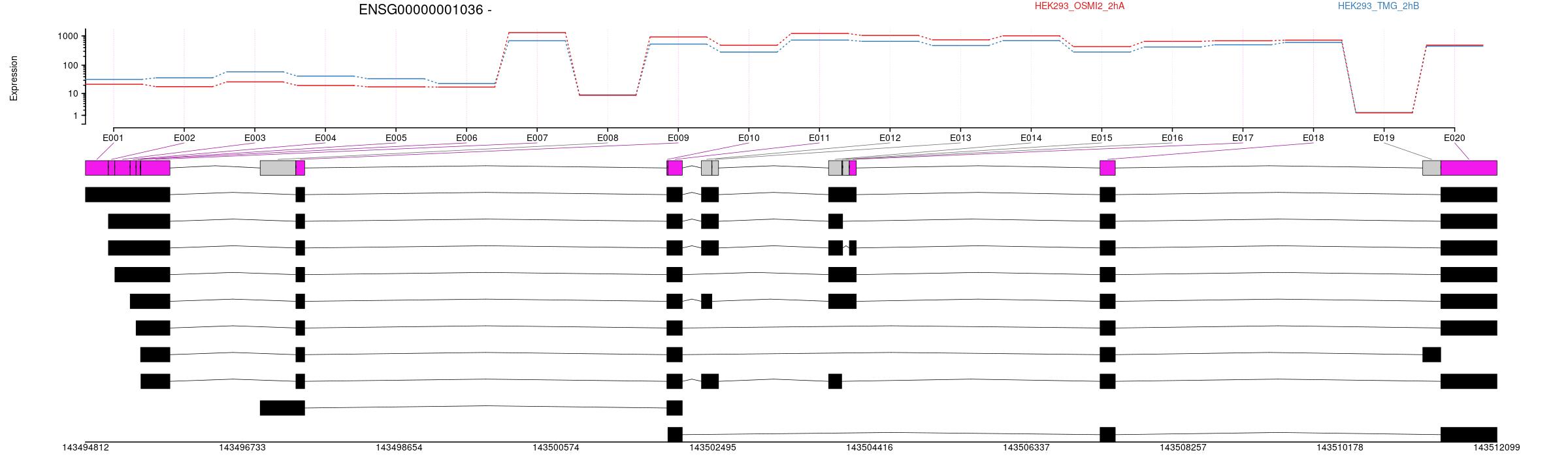Choose the E012 exon label
The height and width of the screenshot is (457, 1568).
tap(890, 138)
